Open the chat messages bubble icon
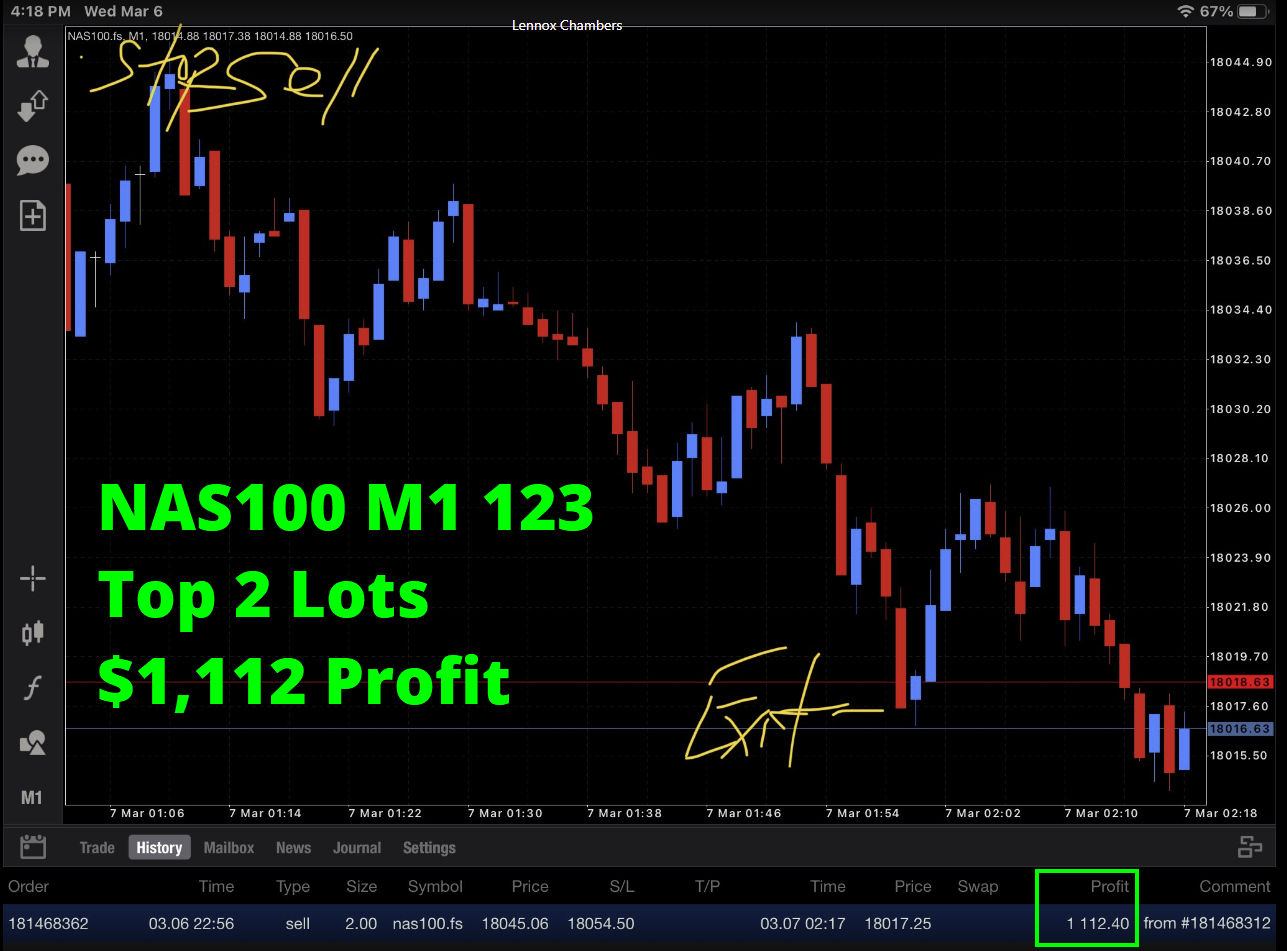Viewport: 1287px width, 951px height. point(33,160)
